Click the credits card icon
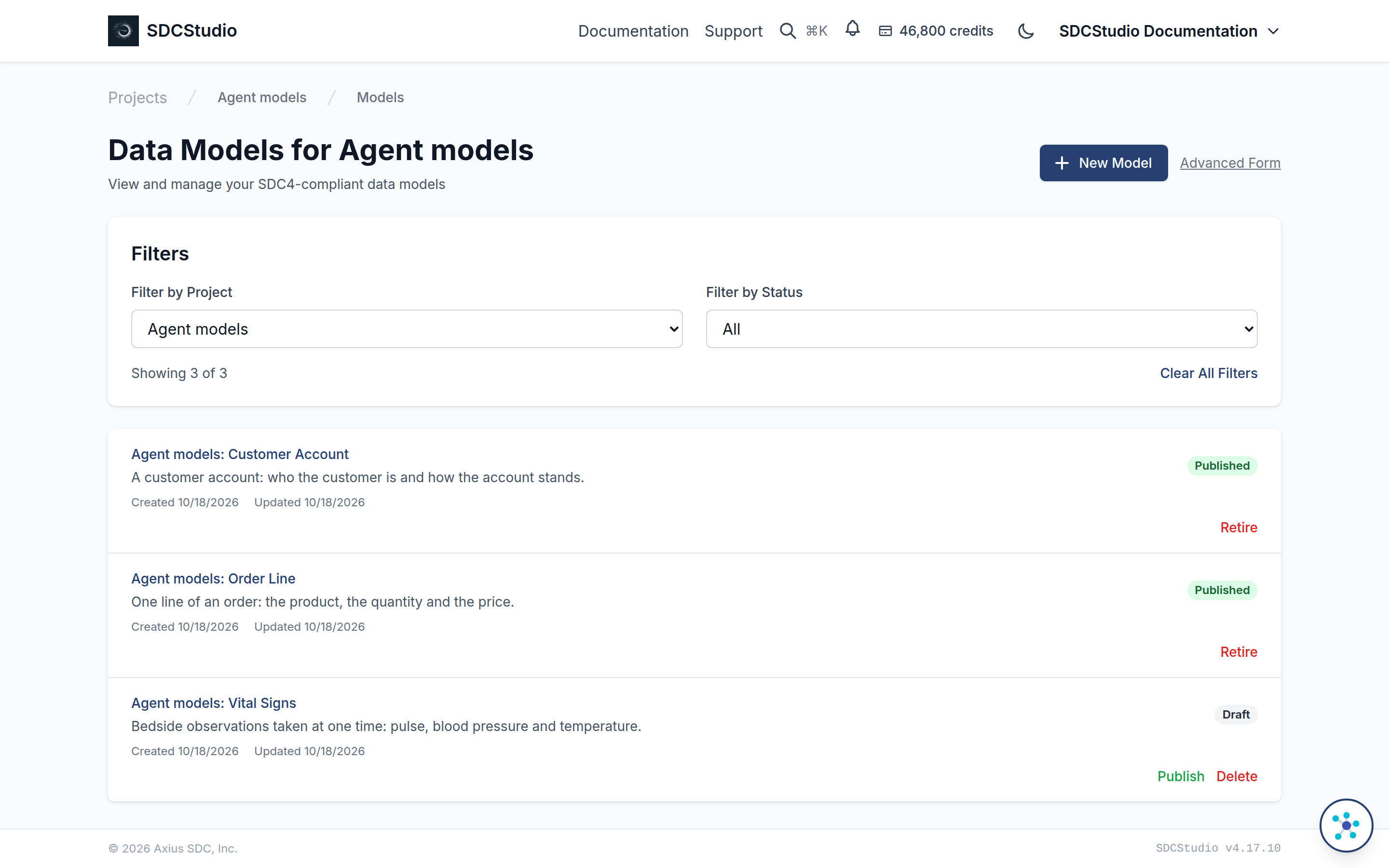Screen dimensions: 1389x868 pos(885,31)
